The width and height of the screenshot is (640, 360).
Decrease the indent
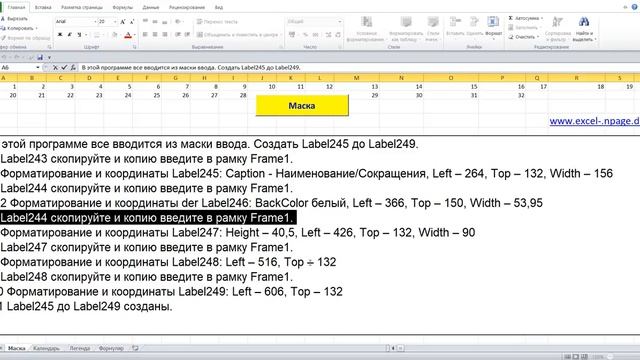178,35
